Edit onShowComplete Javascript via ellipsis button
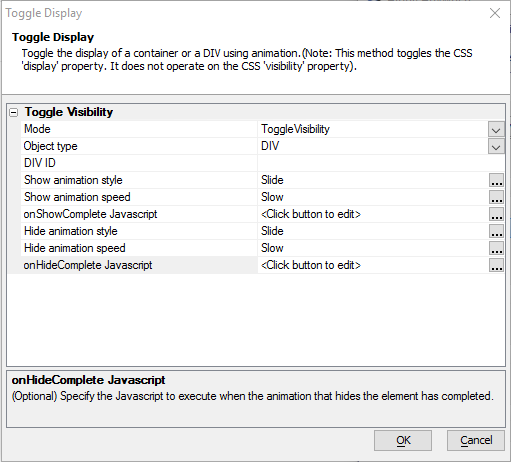Image resolution: width=511 pixels, height=462 pixels. [496, 214]
